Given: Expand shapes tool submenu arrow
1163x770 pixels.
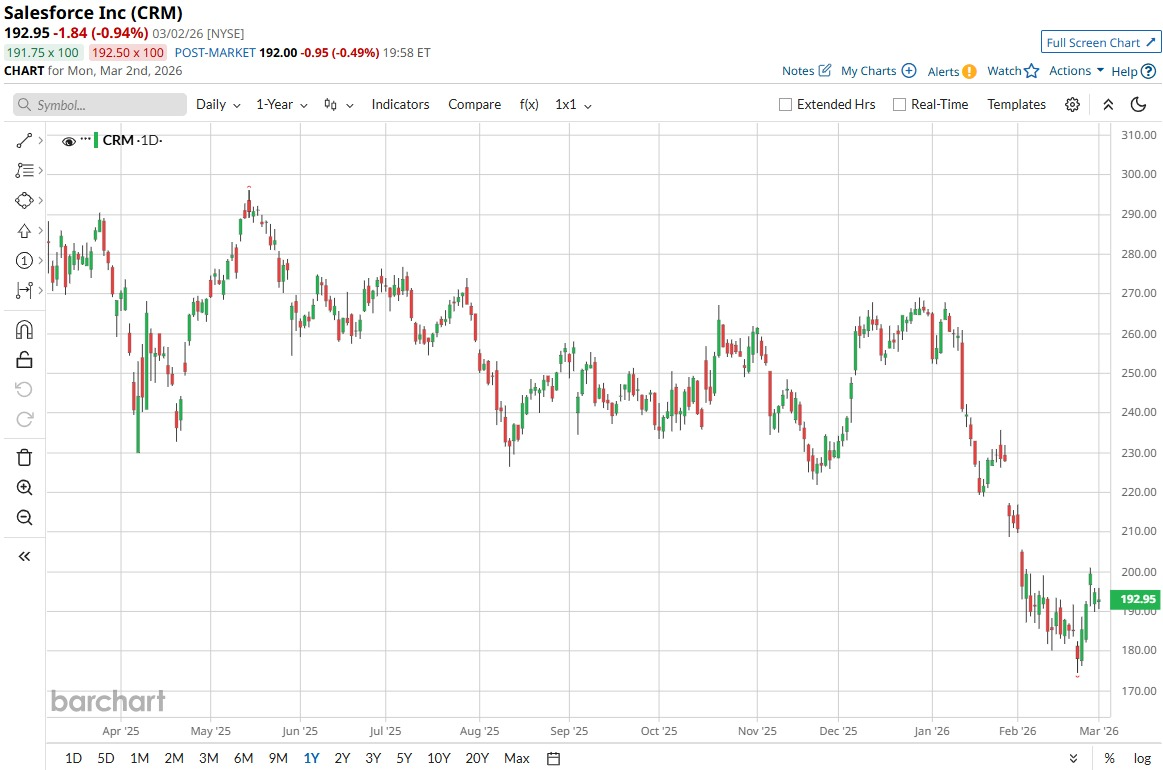Looking at the screenshot, I should 40,200.
